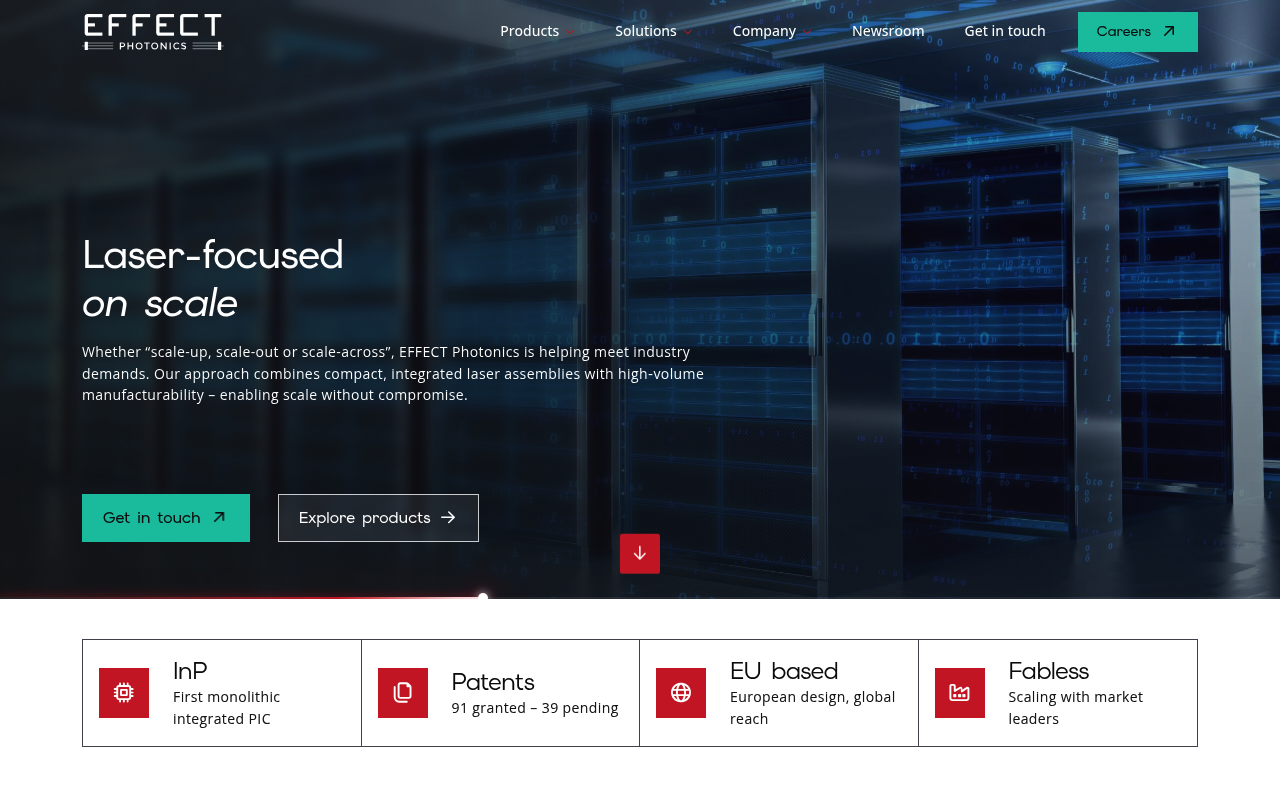1280x800 pixels.
Task: Click 'Scaling with market leaders' text
Action: (x=1076, y=708)
